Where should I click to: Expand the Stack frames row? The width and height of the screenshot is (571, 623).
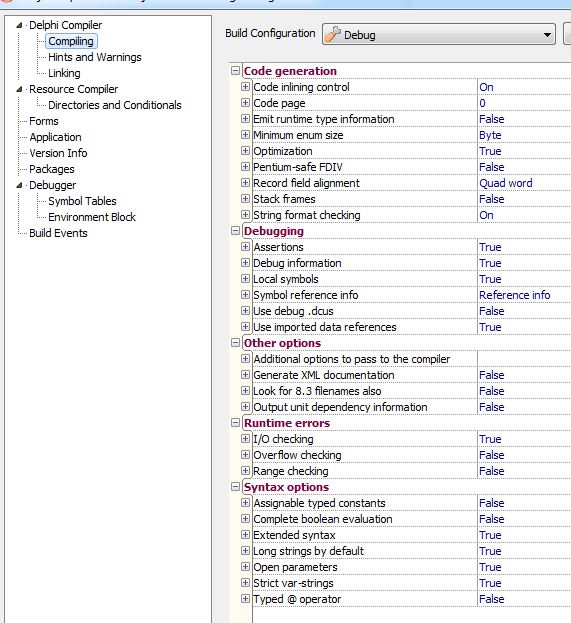pos(246,199)
